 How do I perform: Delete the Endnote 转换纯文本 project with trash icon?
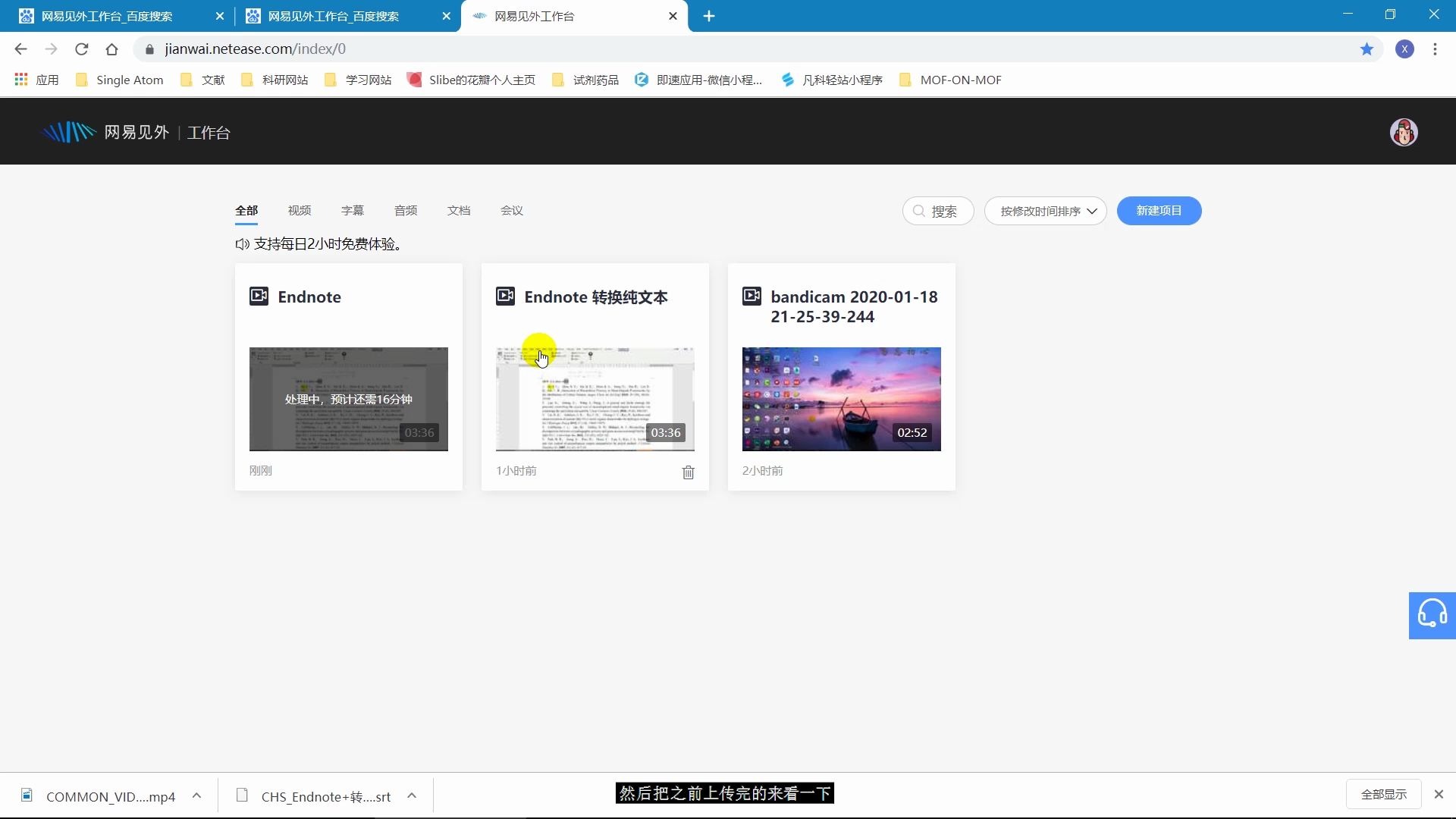point(688,472)
